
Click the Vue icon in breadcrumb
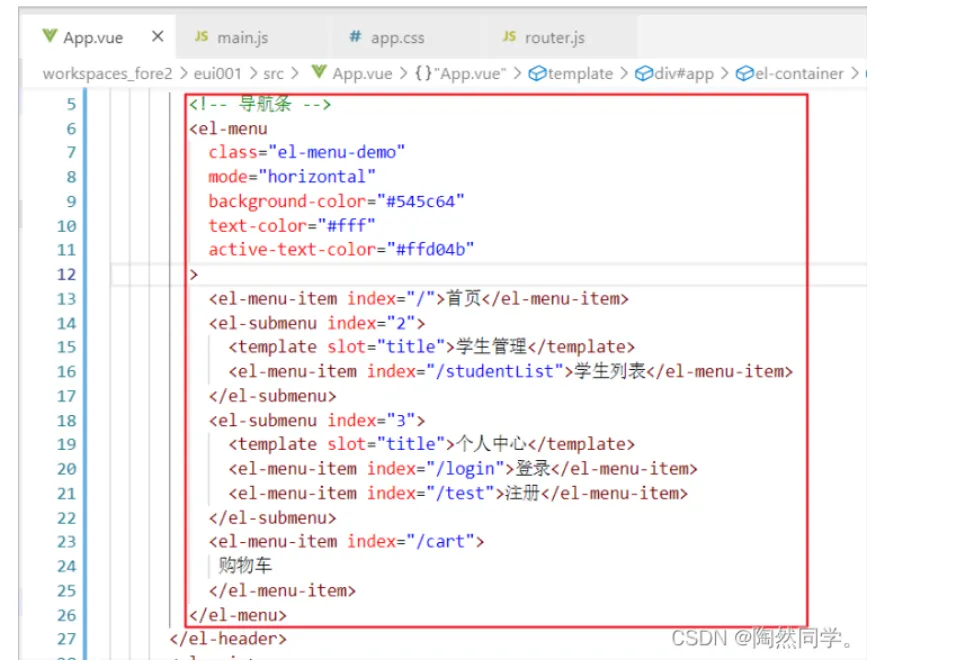pos(319,72)
